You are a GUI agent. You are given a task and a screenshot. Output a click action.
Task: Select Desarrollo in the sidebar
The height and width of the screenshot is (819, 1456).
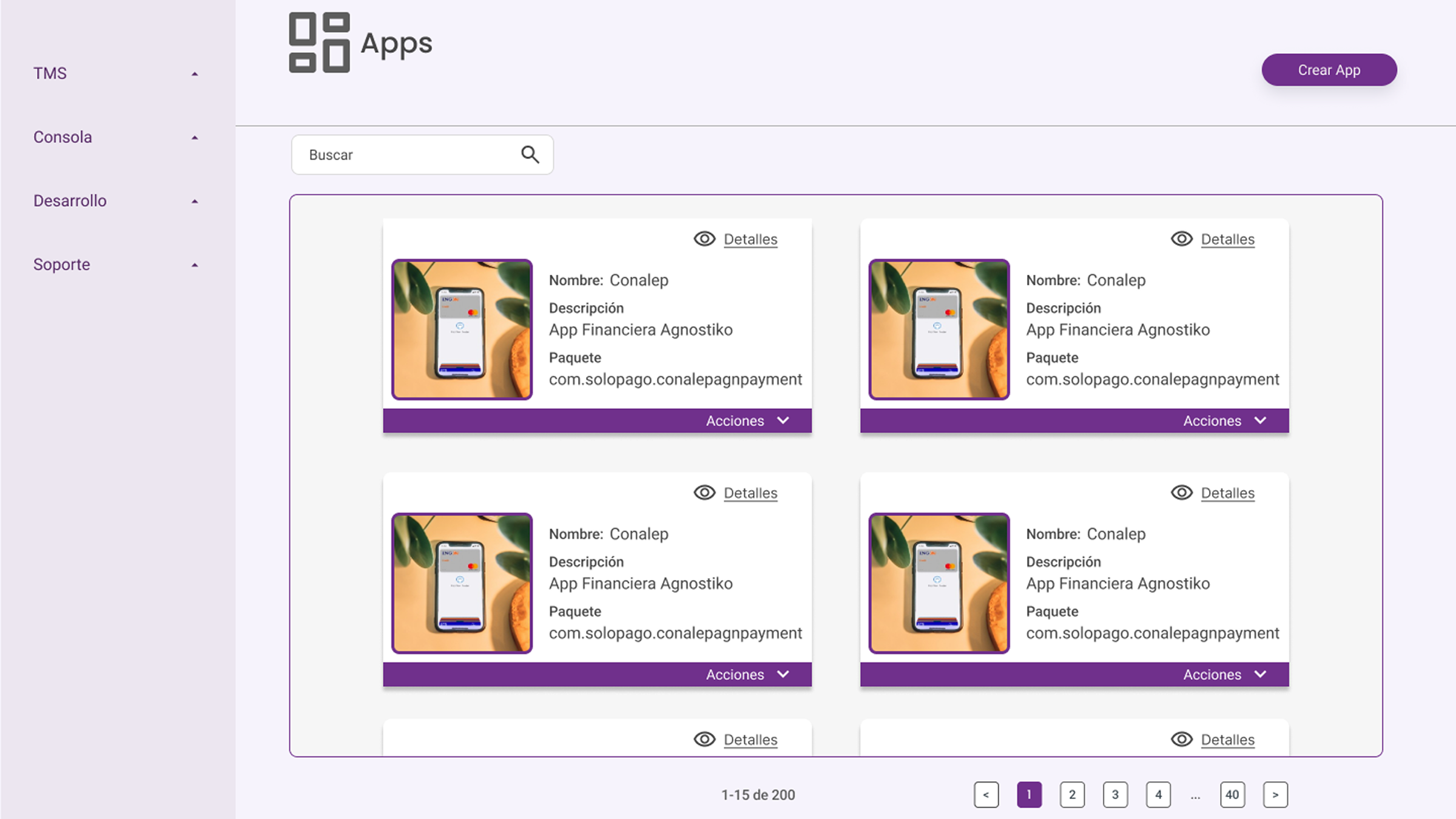click(70, 201)
